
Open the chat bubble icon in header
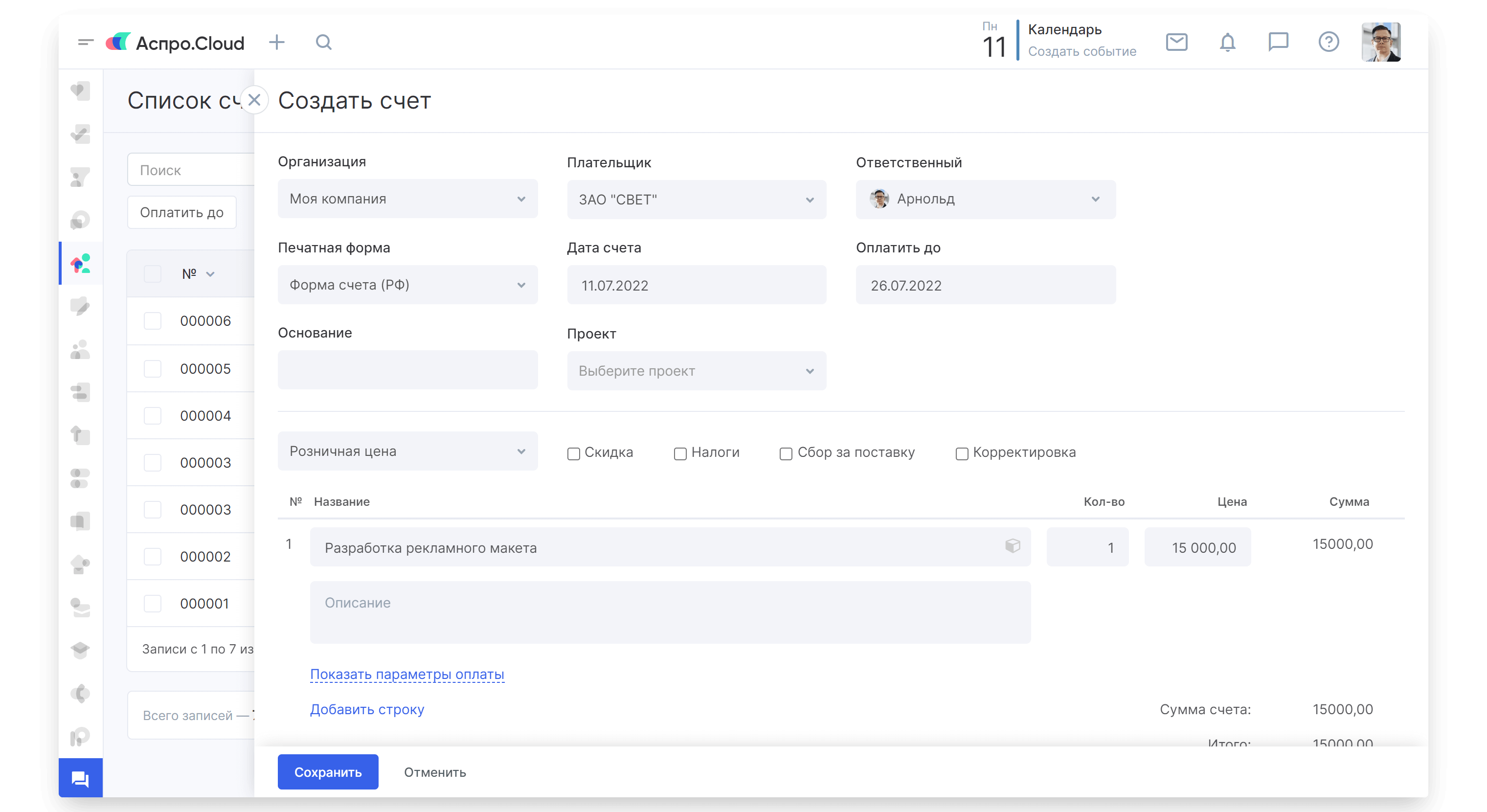1278,42
